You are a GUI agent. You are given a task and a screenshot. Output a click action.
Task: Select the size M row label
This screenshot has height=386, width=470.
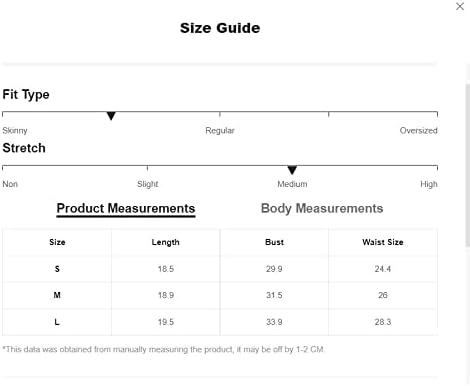[57, 295]
